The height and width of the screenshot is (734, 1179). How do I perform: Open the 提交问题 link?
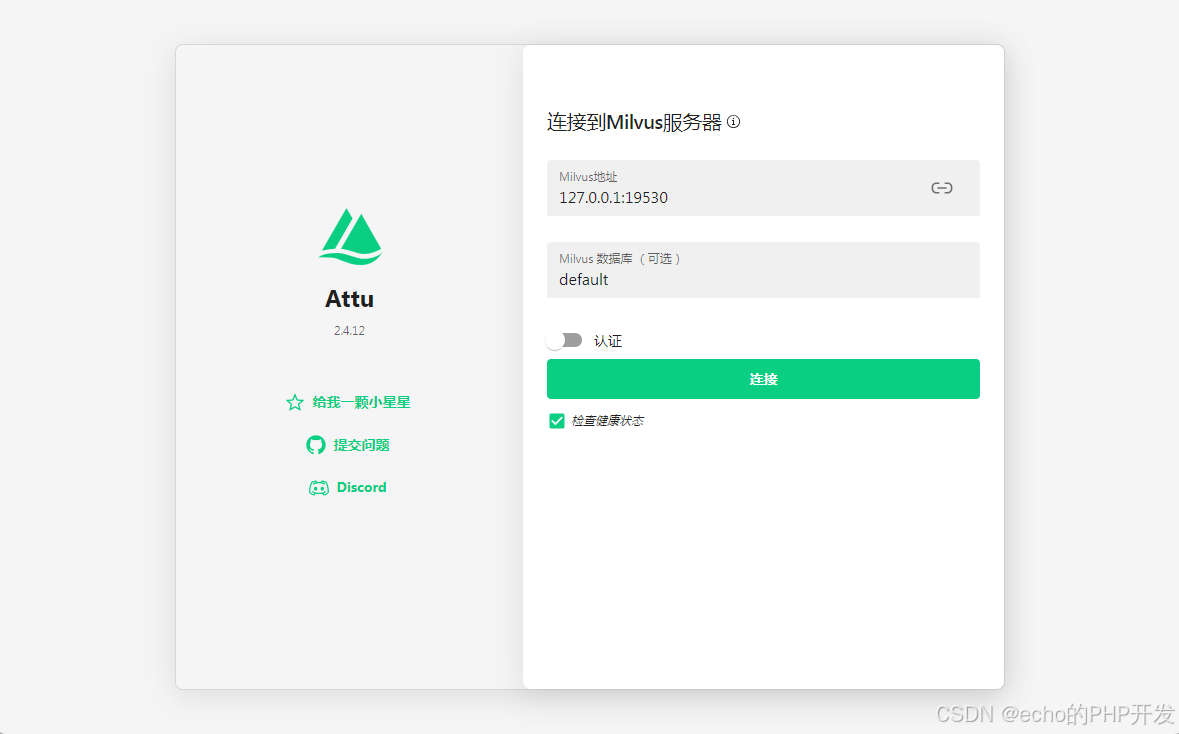(362, 445)
